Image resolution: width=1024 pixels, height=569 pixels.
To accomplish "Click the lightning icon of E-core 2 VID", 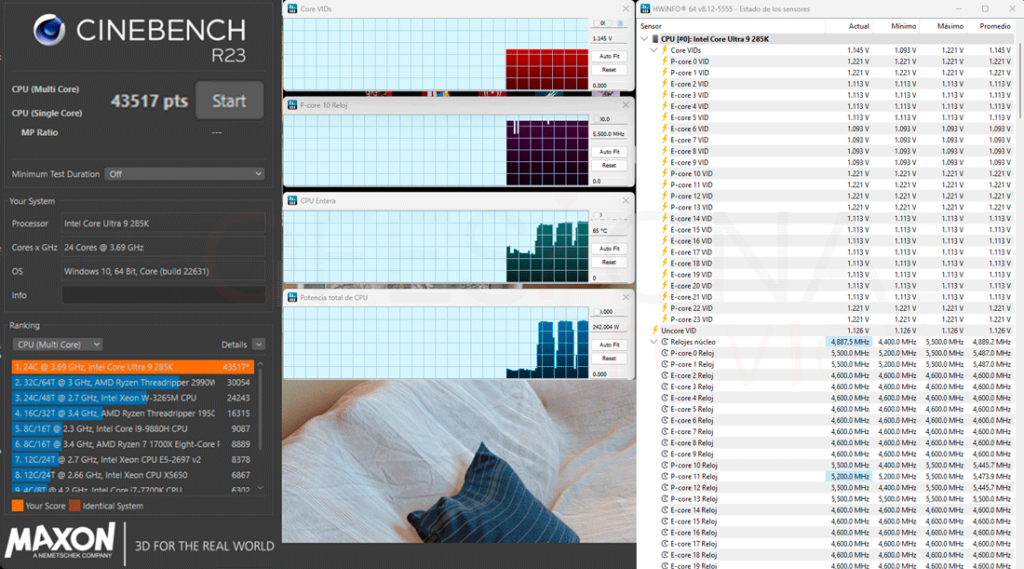I will pos(665,84).
